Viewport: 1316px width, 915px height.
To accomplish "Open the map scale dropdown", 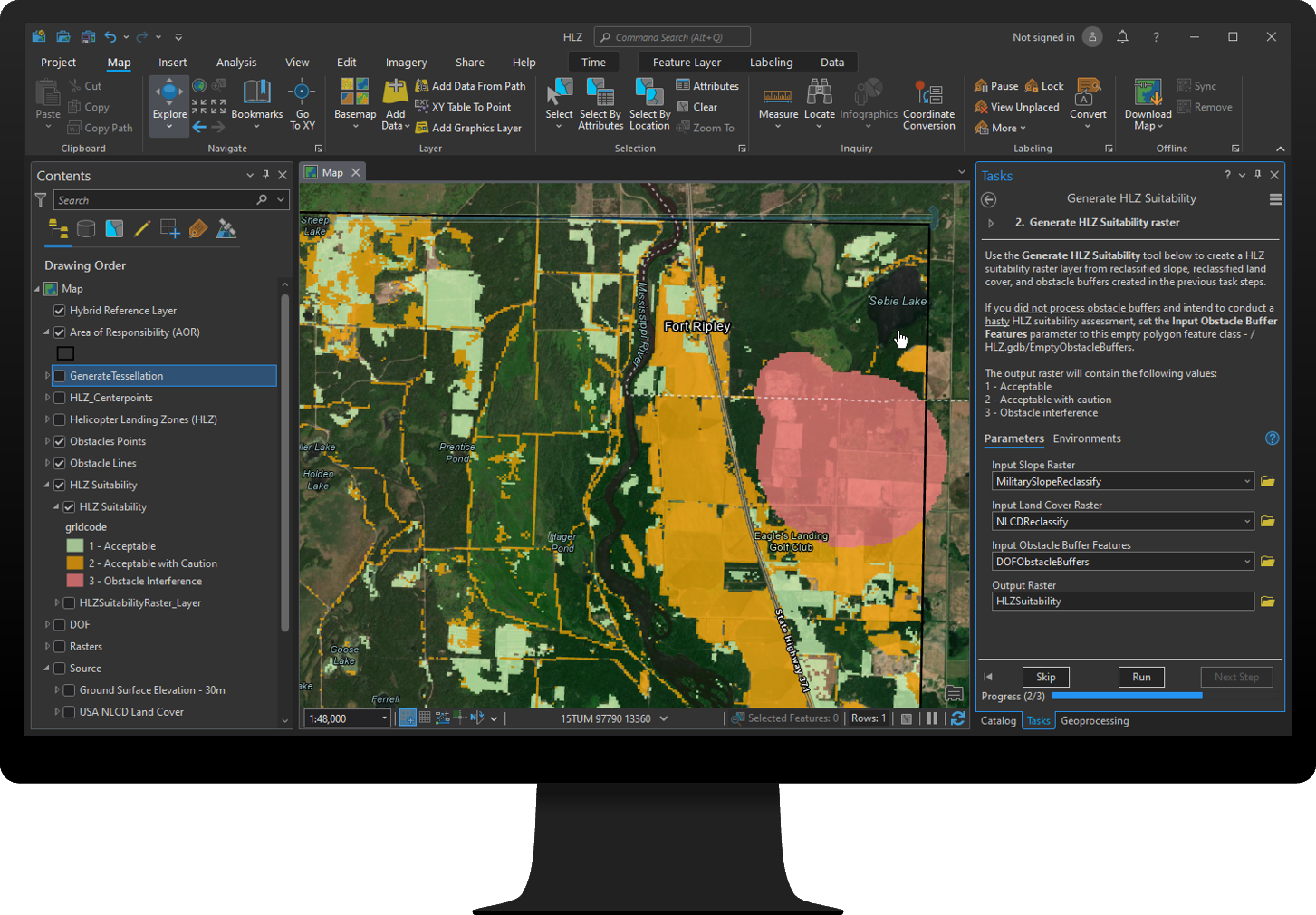I will [384, 718].
